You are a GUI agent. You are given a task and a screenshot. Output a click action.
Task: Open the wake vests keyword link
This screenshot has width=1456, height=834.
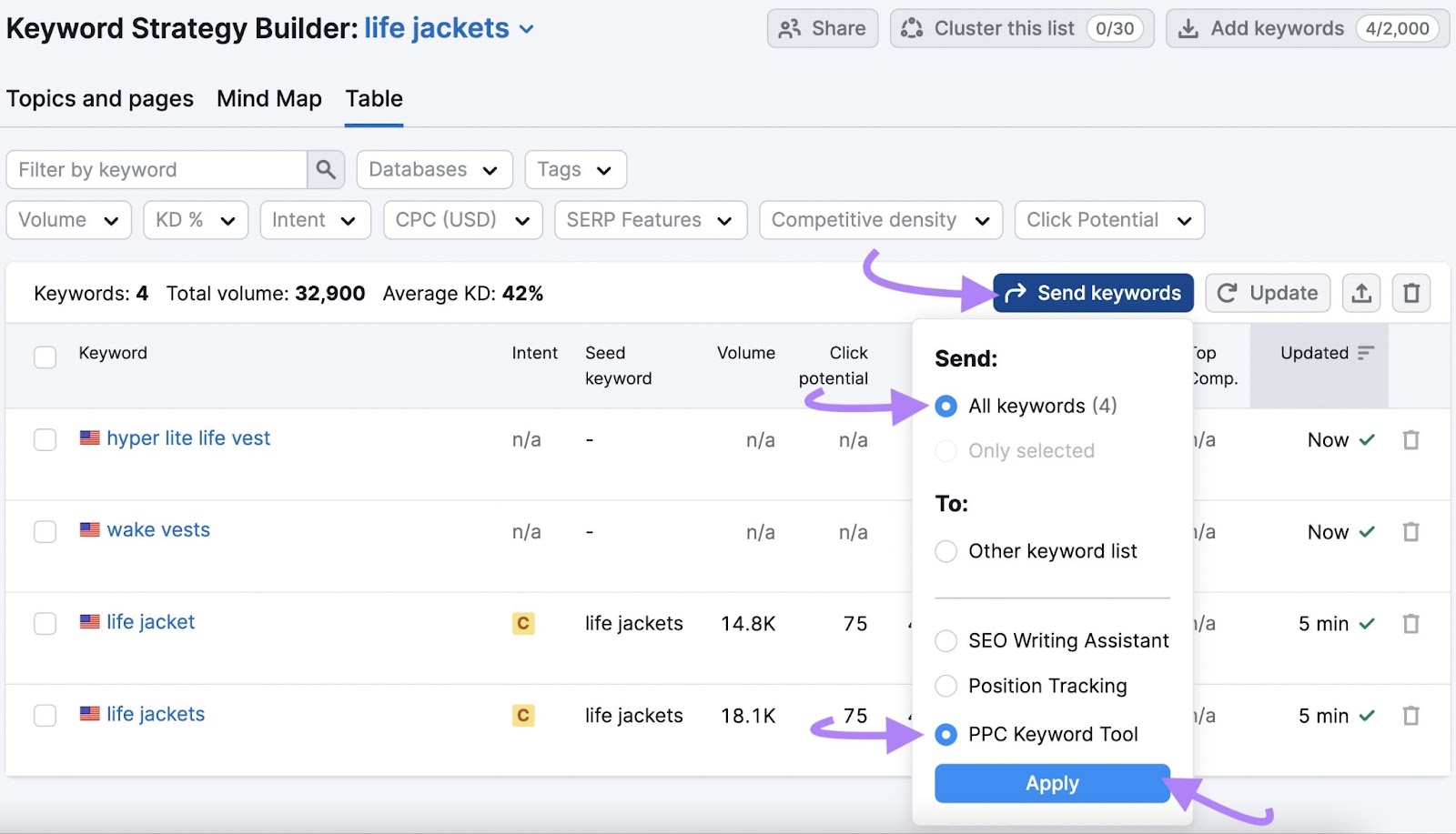coord(158,529)
